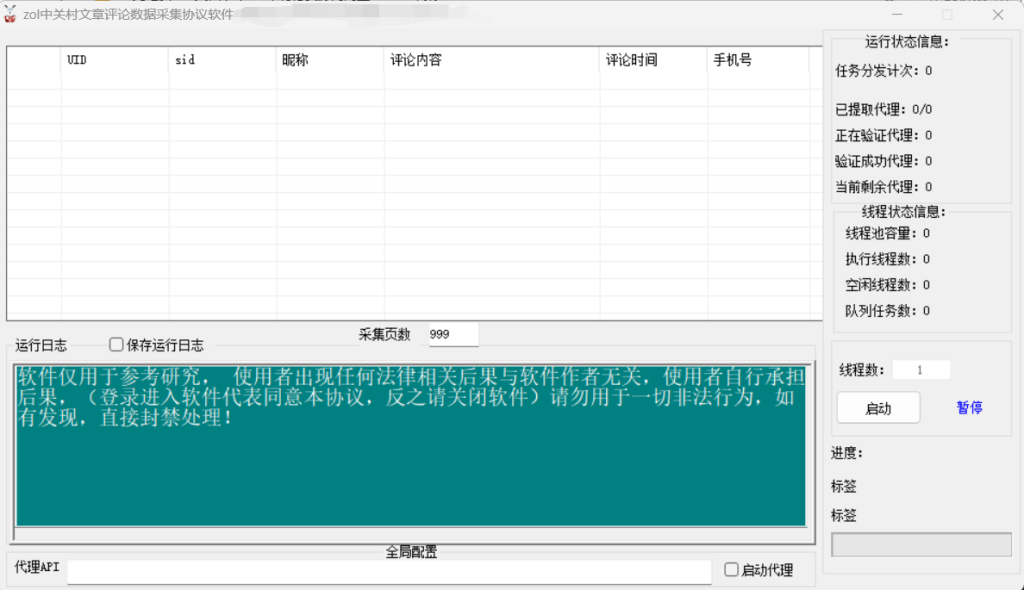Click the 评论时间 column header
Screen dimensions: 1024x590
(x=652, y=60)
